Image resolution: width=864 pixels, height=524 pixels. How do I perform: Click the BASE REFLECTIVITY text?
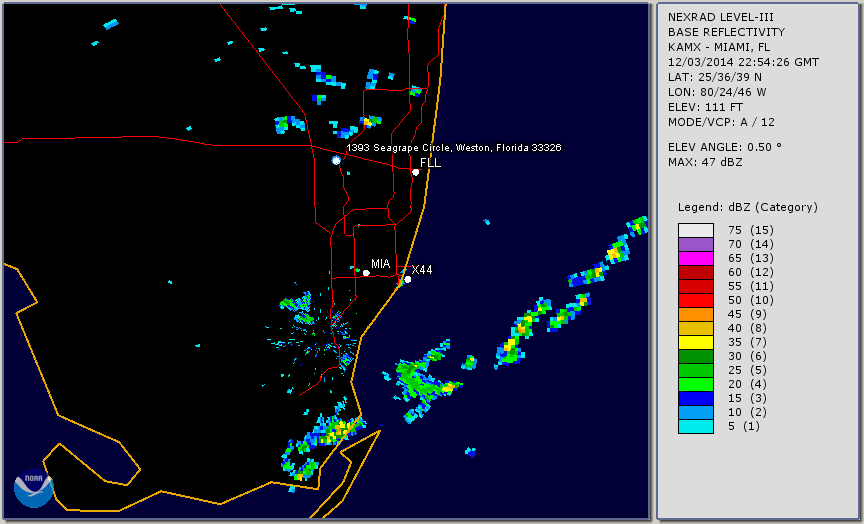pyautogui.click(x=726, y=32)
